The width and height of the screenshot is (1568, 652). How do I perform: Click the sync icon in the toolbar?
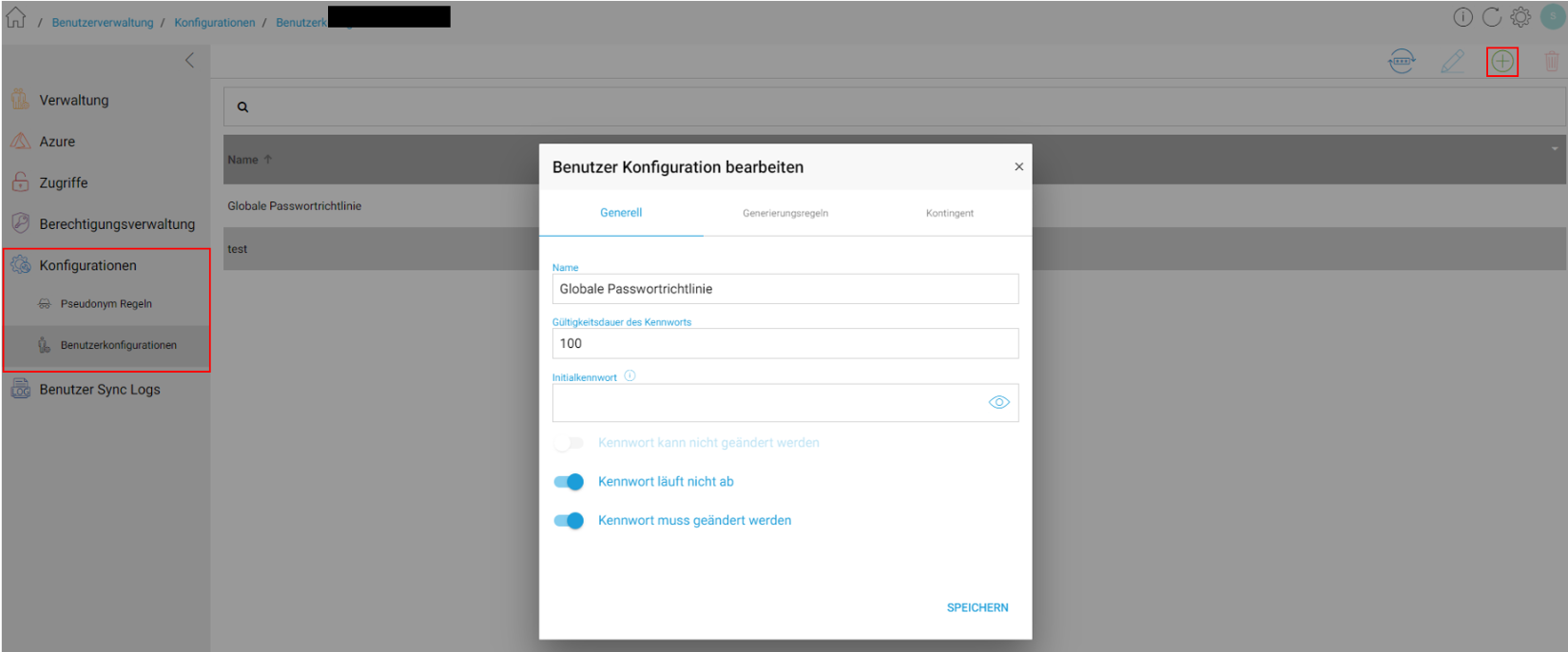(1402, 62)
